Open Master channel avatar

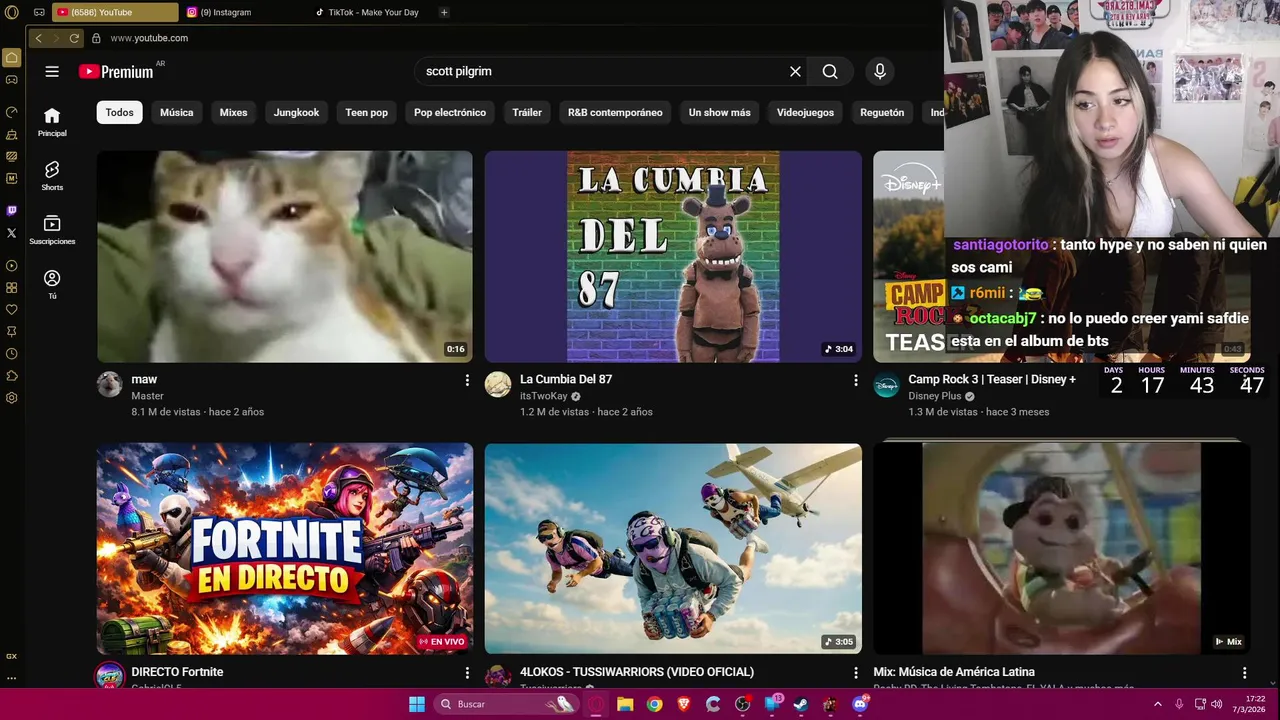coord(110,385)
